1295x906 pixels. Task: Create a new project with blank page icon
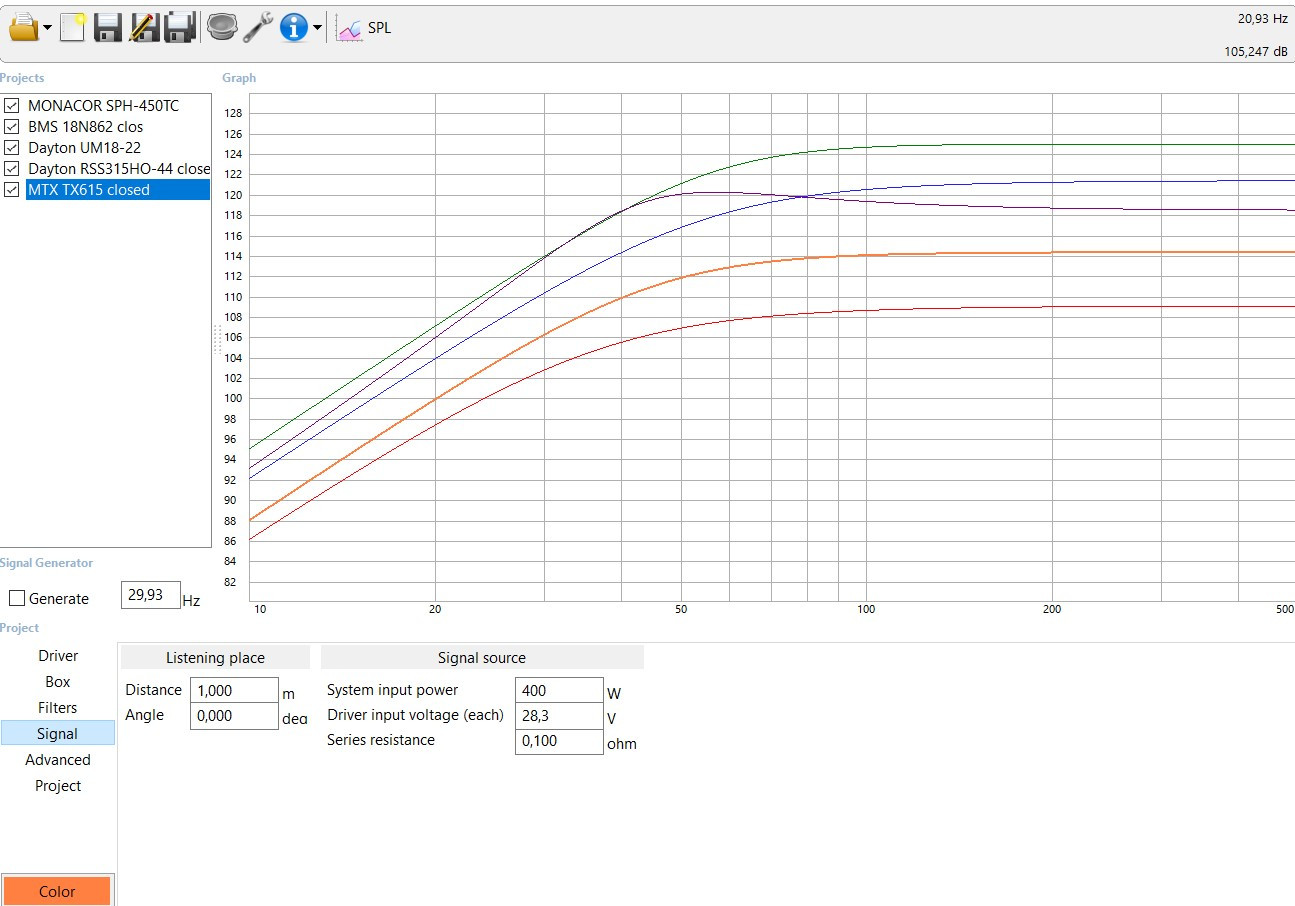pos(72,28)
